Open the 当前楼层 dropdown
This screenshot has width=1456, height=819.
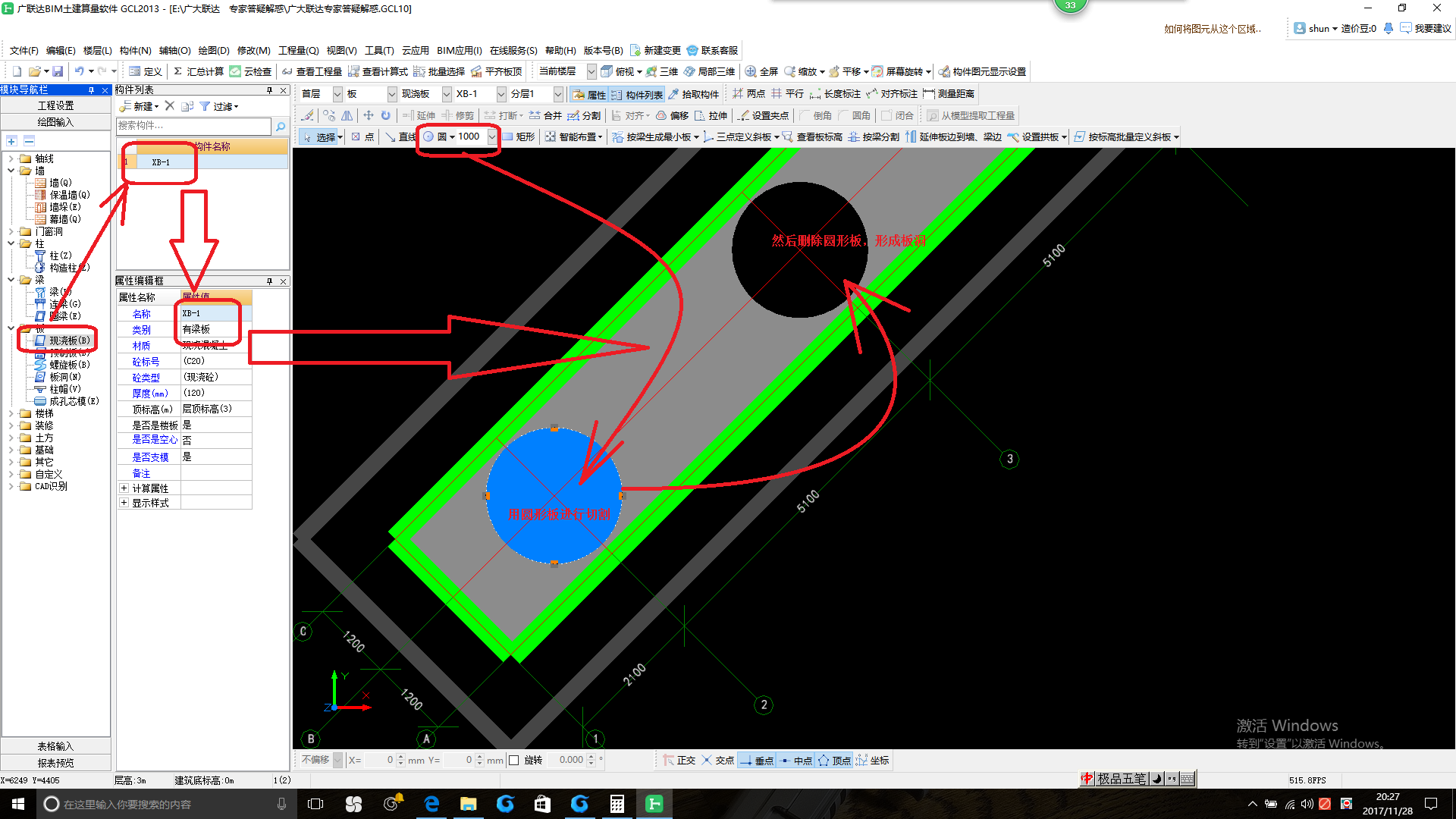pyautogui.click(x=591, y=71)
